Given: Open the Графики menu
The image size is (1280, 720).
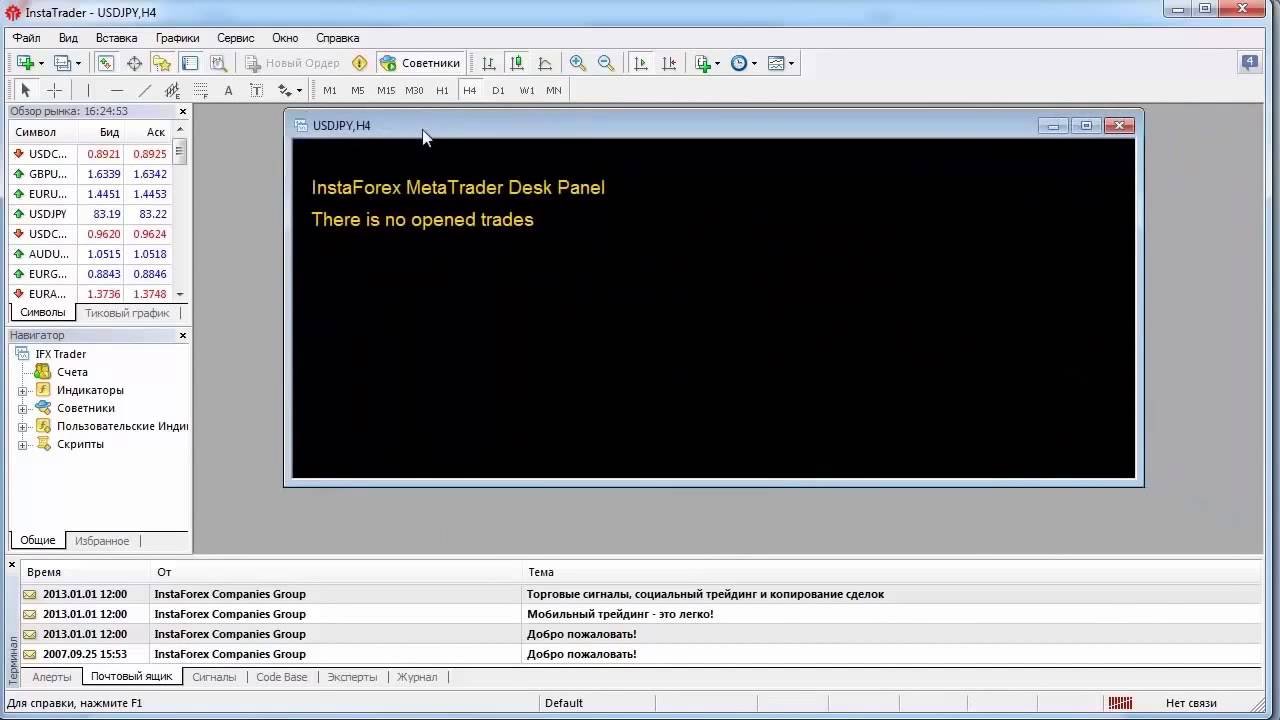Looking at the screenshot, I should (177, 38).
